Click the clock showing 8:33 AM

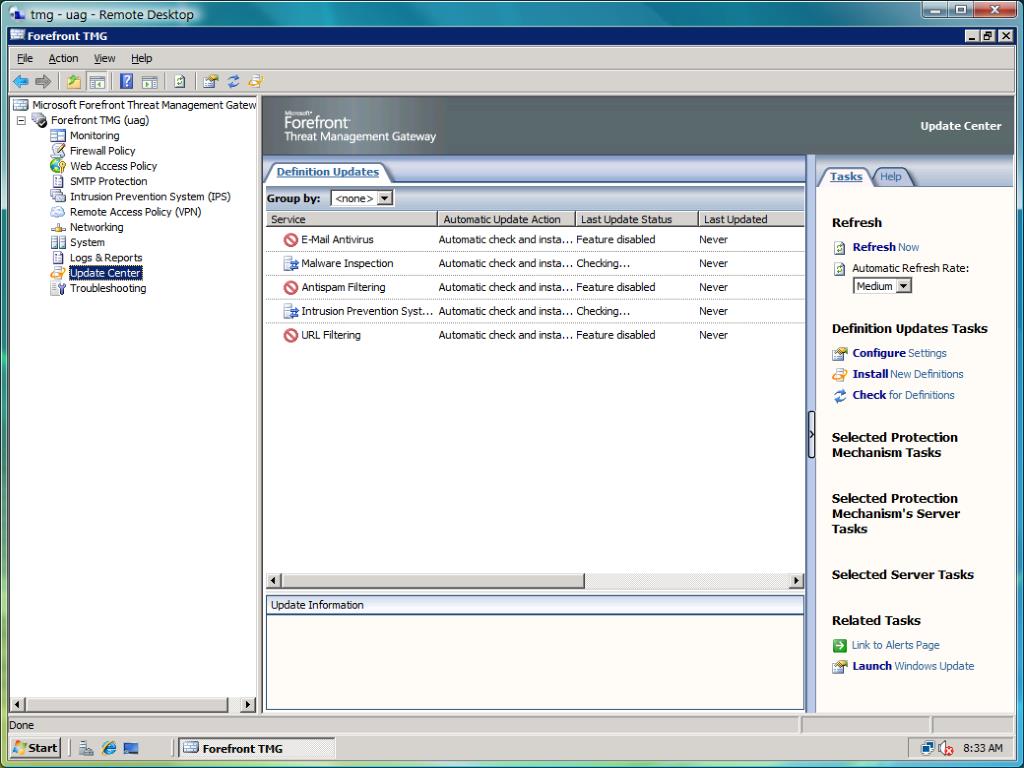coord(982,748)
